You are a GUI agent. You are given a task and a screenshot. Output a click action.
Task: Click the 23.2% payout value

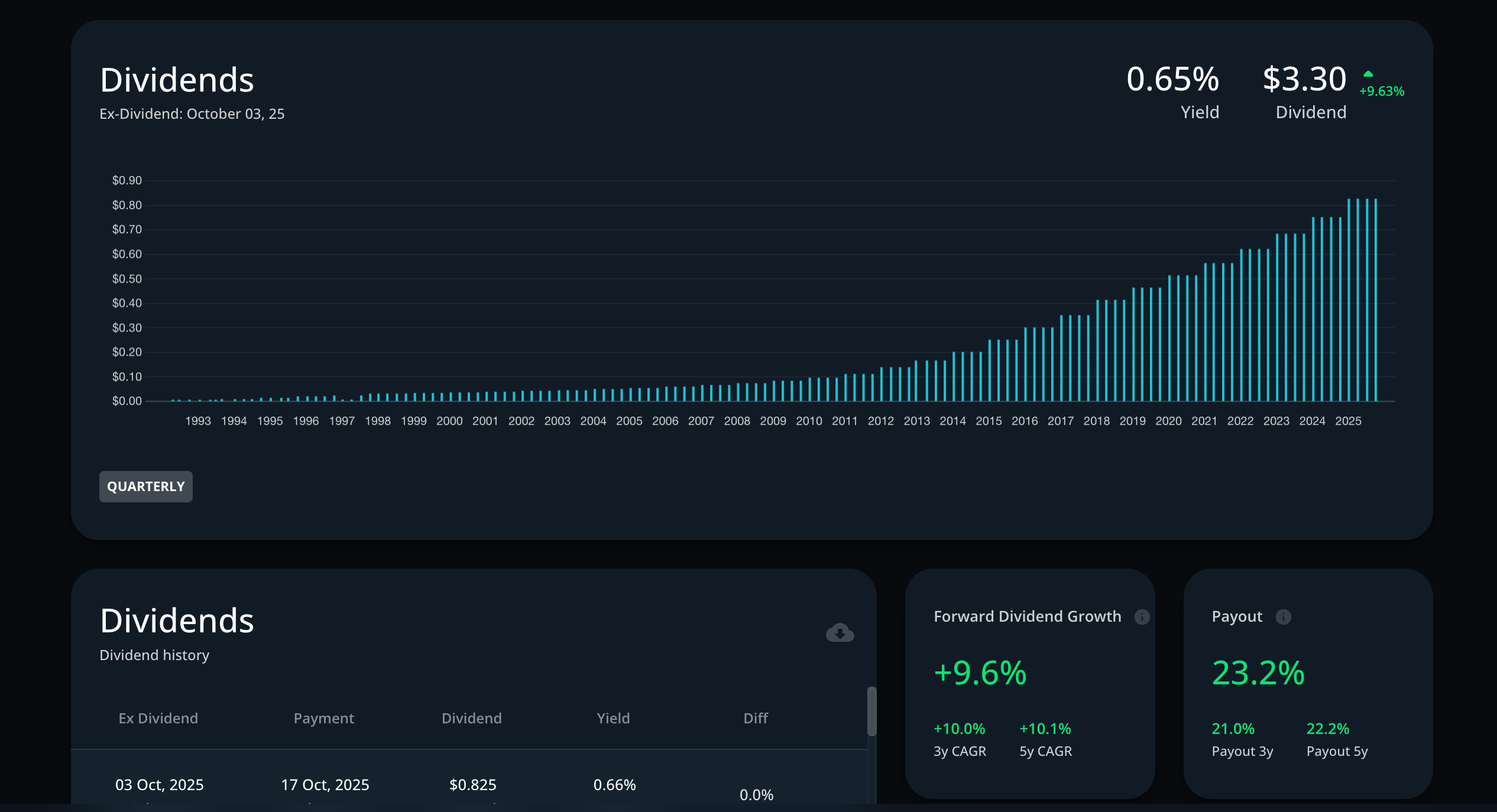click(x=1258, y=673)
